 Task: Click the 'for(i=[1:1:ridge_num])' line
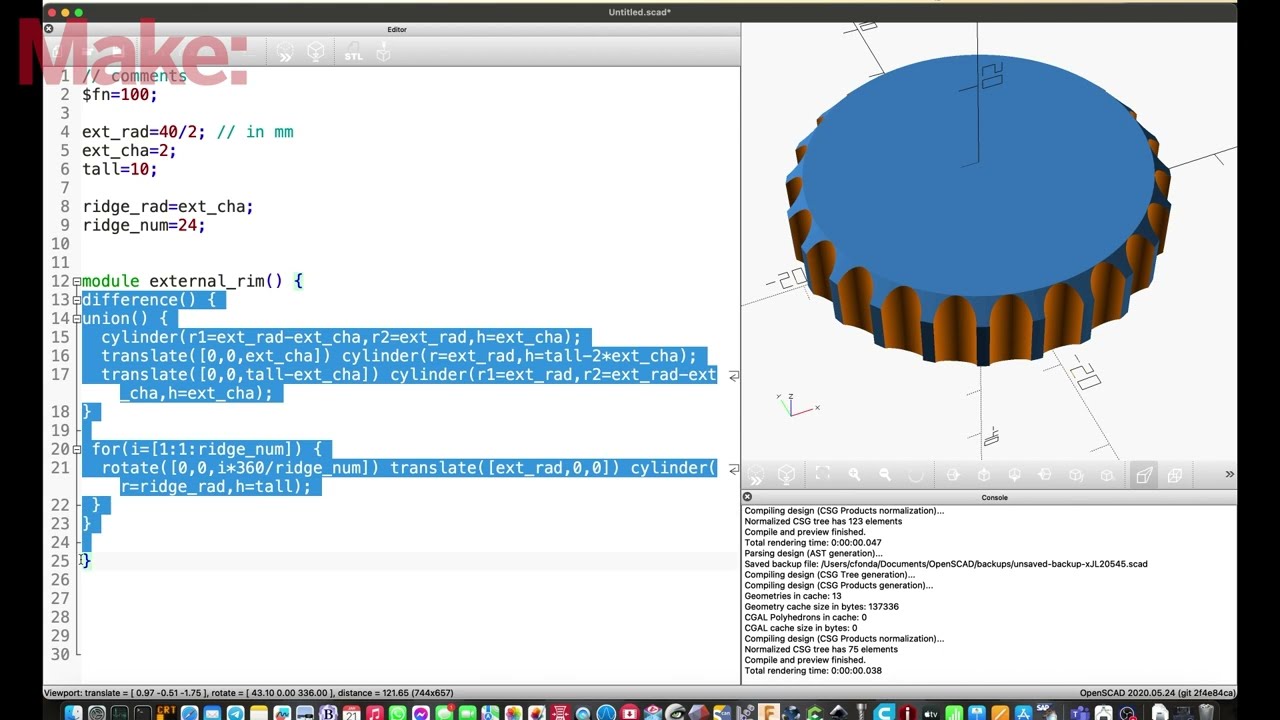[x=207, y=449]
